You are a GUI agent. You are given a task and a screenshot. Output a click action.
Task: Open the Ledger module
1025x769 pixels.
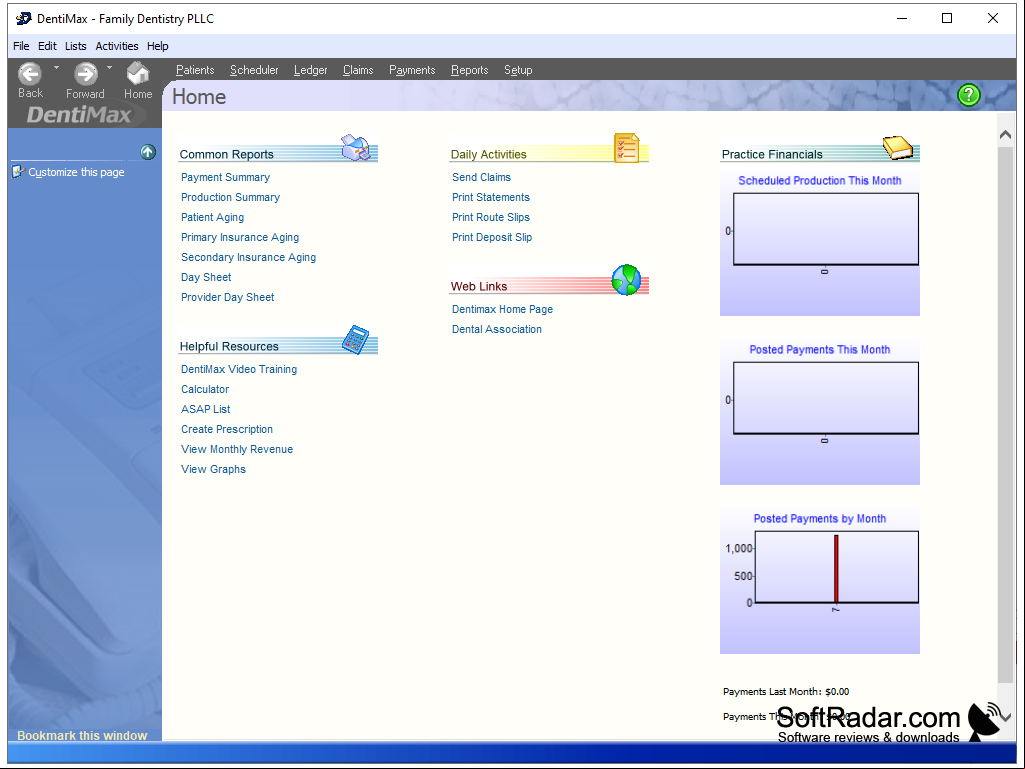tap(311, 70)
